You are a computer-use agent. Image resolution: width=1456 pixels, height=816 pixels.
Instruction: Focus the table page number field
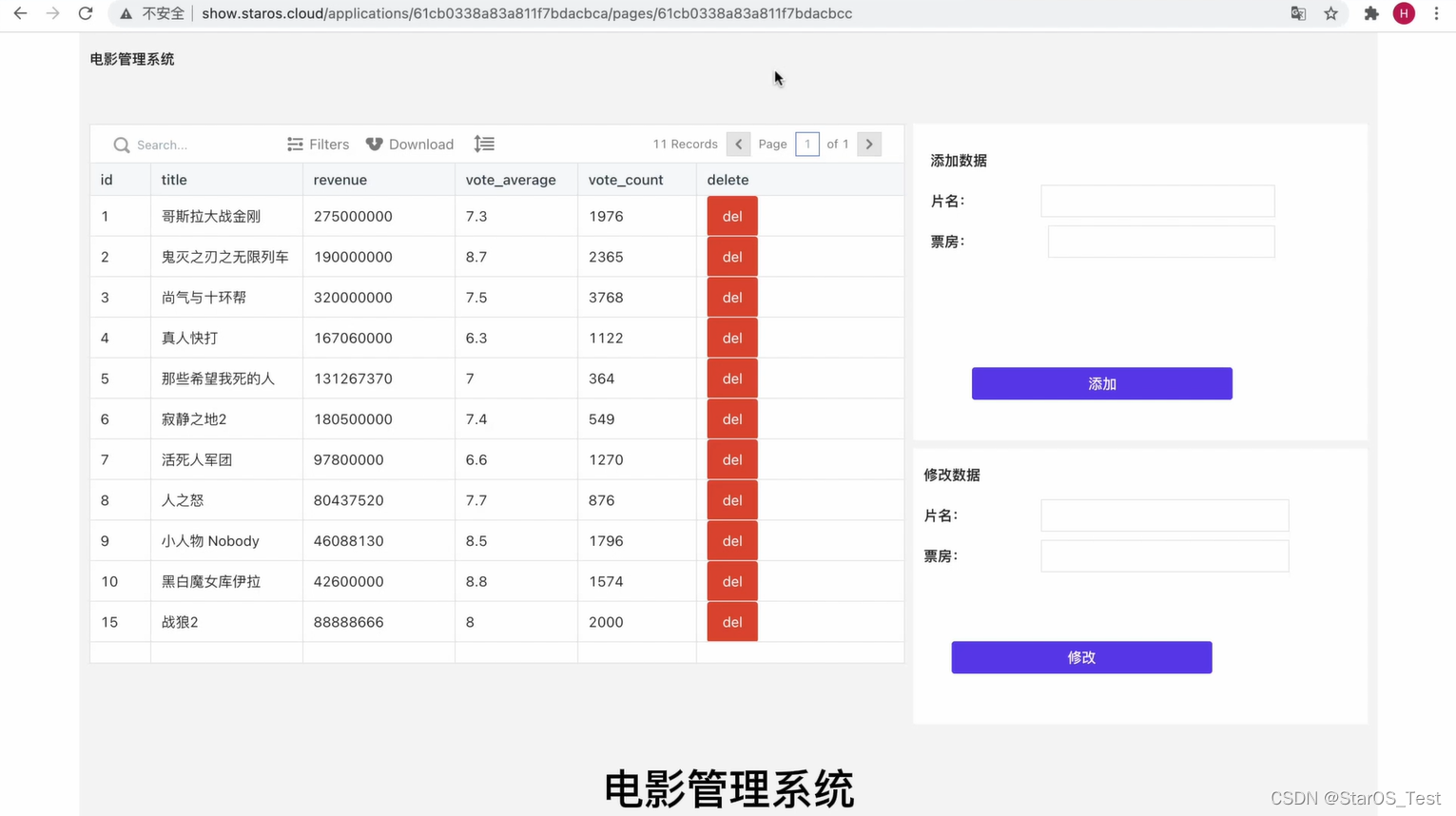pos(806,145)
